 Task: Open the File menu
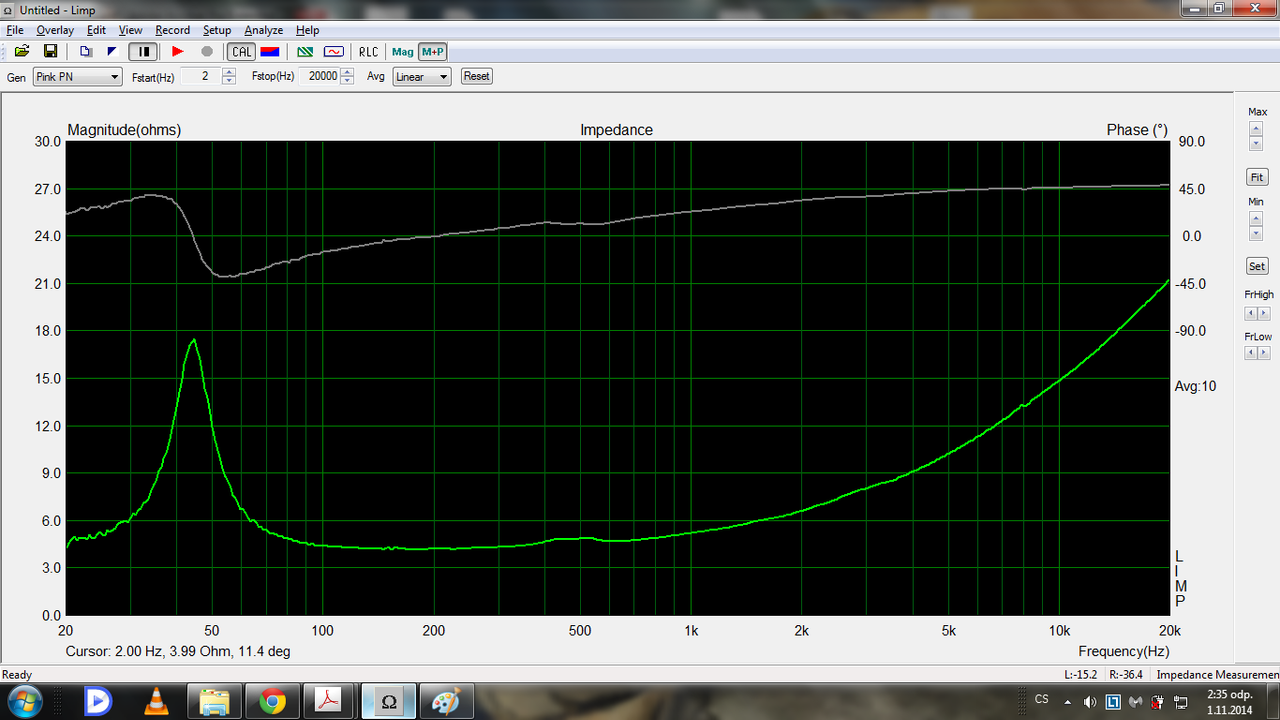pyautogui.click(x=15, y=30)
